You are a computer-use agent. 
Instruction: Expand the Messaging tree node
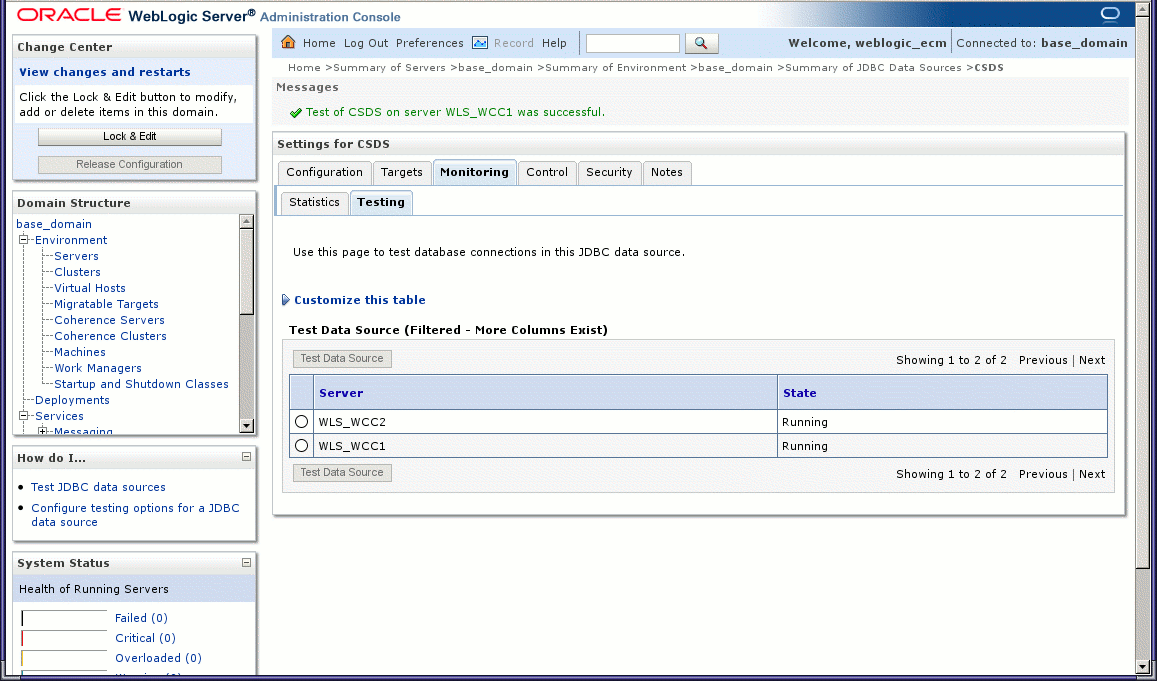tap(43, 431)
